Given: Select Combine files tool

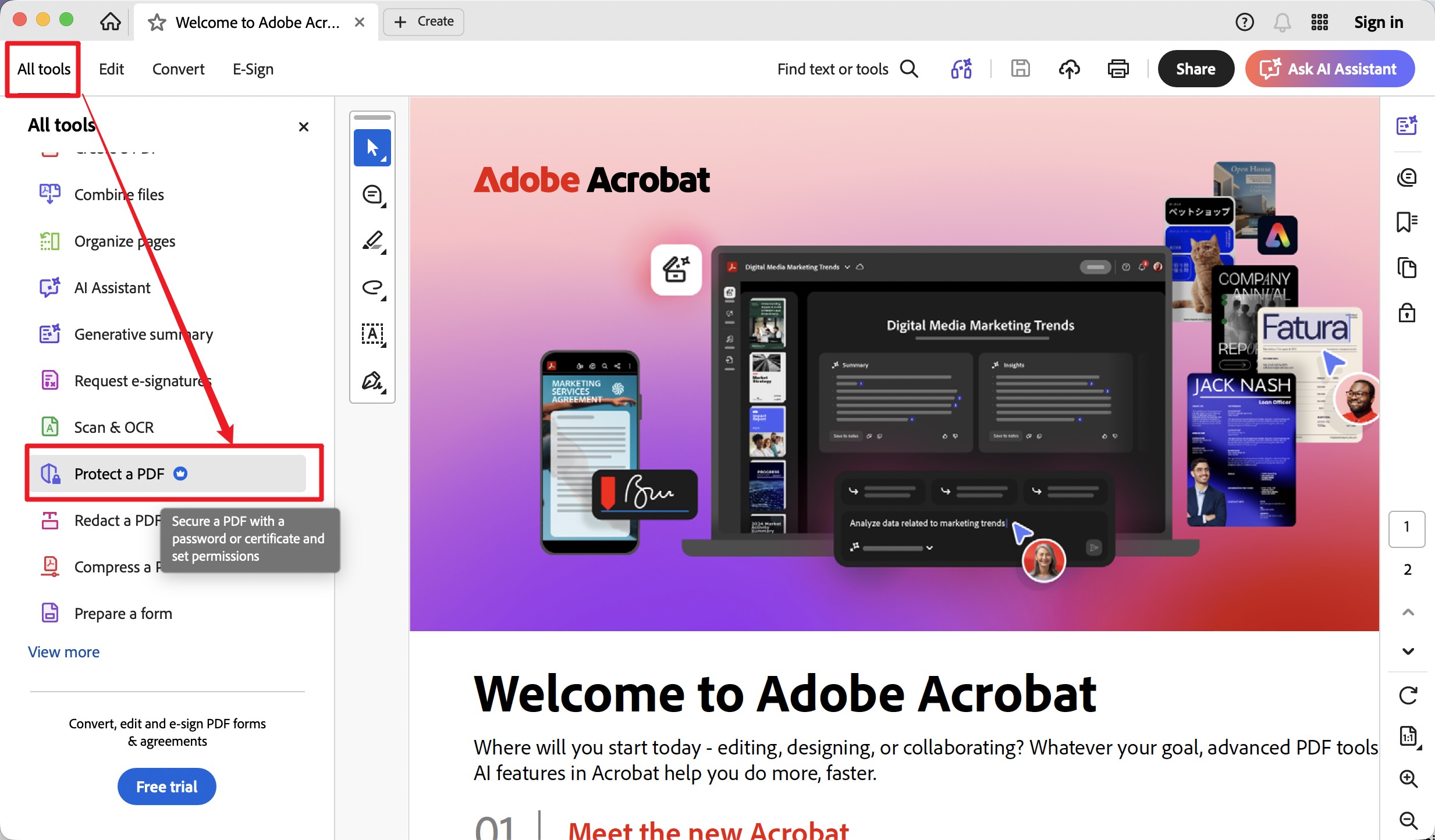Looking at the screenshot, I should click(x=169, y=194).
